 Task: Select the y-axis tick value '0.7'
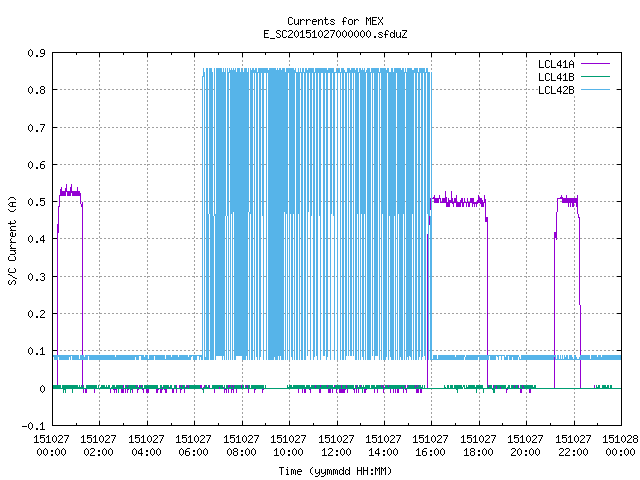[36, 128]
